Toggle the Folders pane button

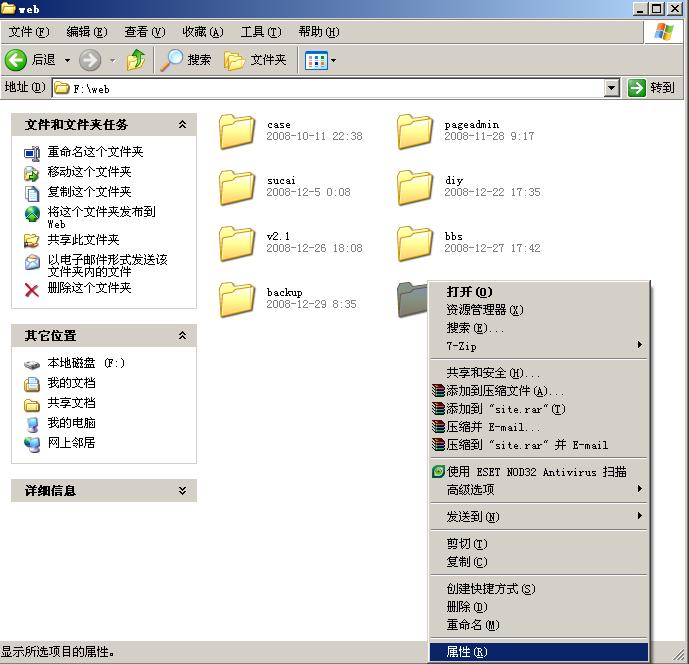pos(255,60)
